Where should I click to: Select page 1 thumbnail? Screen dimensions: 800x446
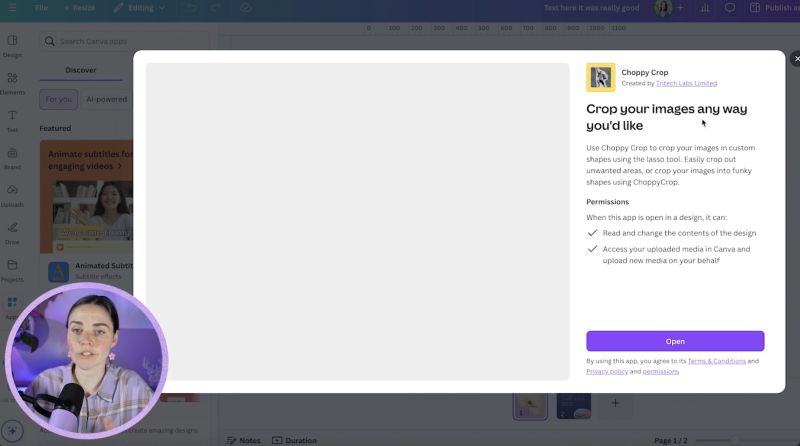click(530, 406)
